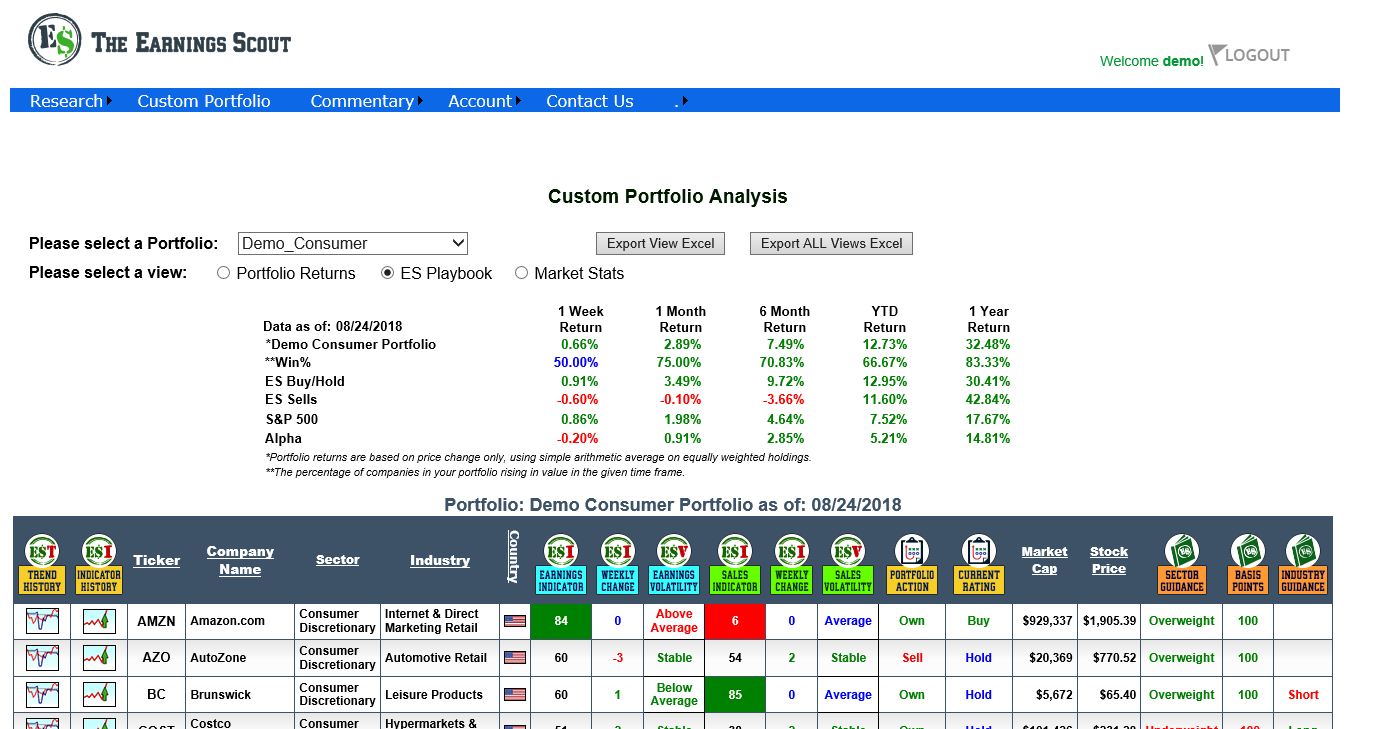Select the ES Playbook radio button

pos(388,273)
